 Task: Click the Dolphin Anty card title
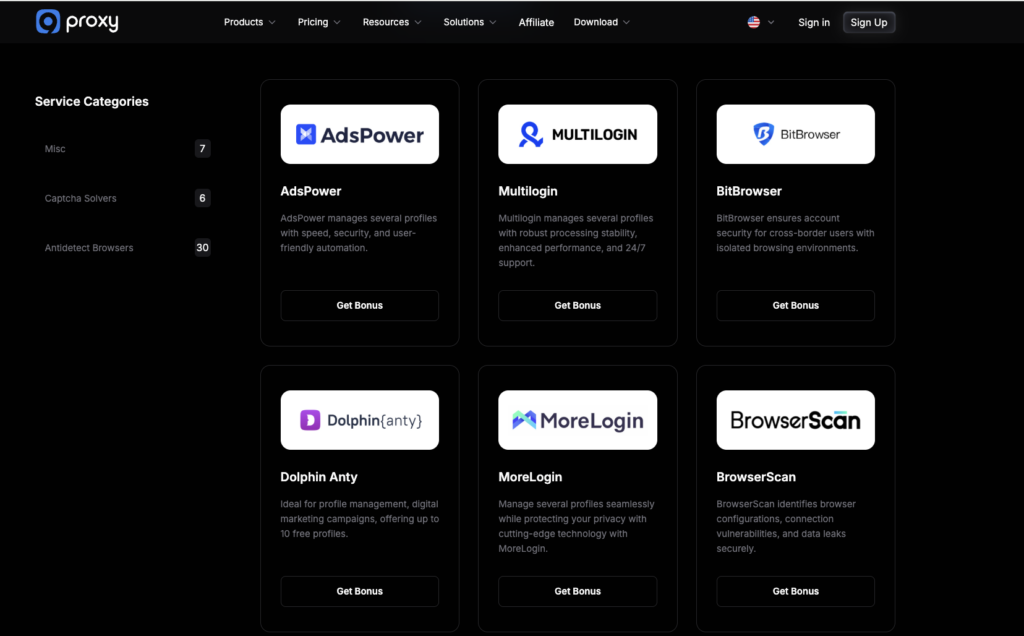(319, 477)
